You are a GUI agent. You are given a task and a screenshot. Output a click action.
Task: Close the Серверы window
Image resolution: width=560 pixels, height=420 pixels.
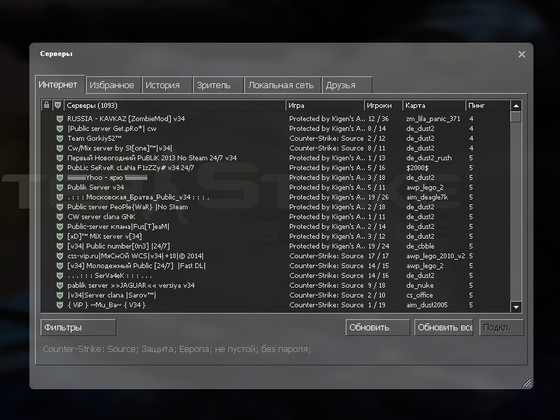[x=521, y=54]
